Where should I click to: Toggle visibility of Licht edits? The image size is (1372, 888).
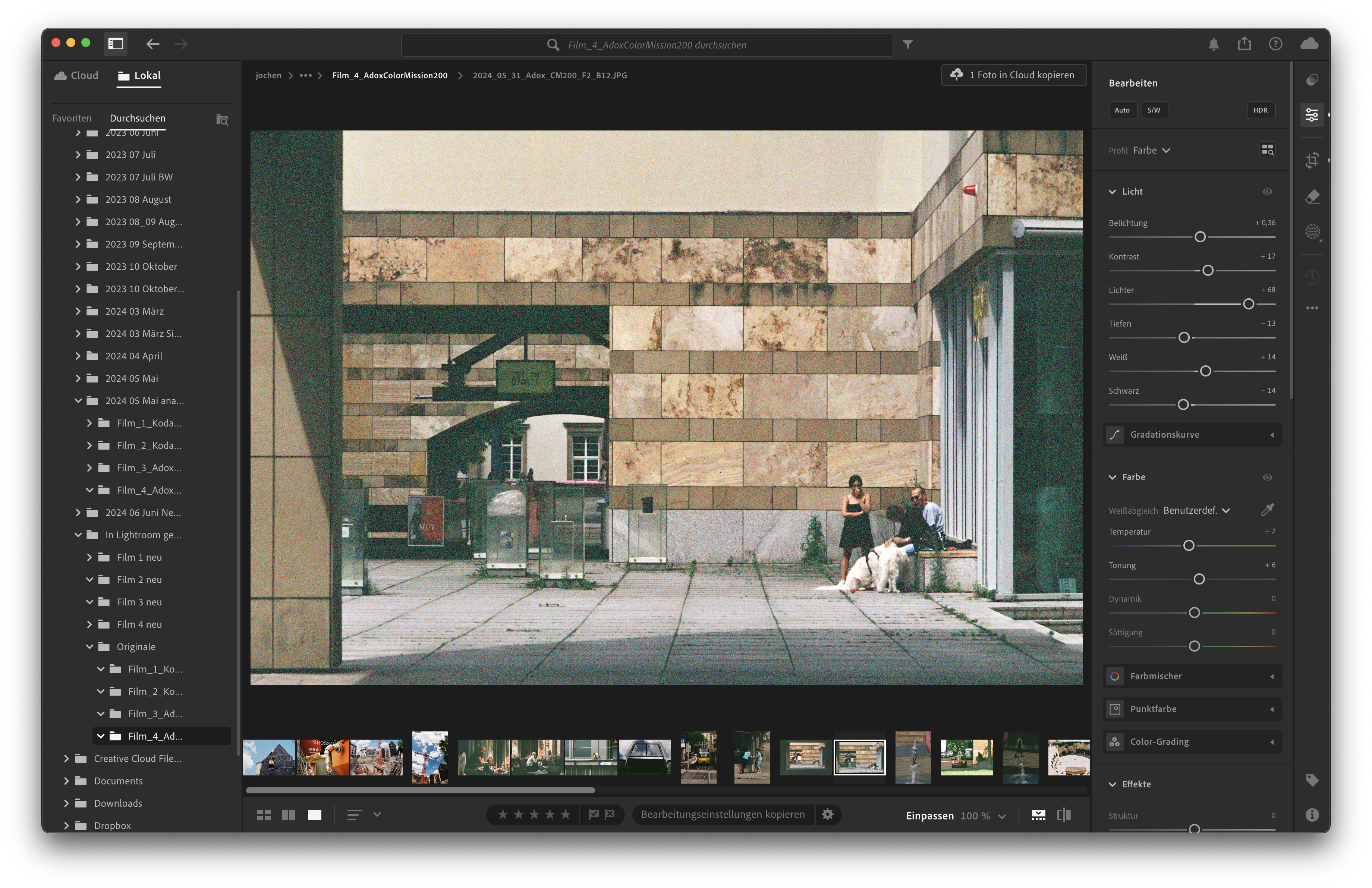tap(1267, 192)
